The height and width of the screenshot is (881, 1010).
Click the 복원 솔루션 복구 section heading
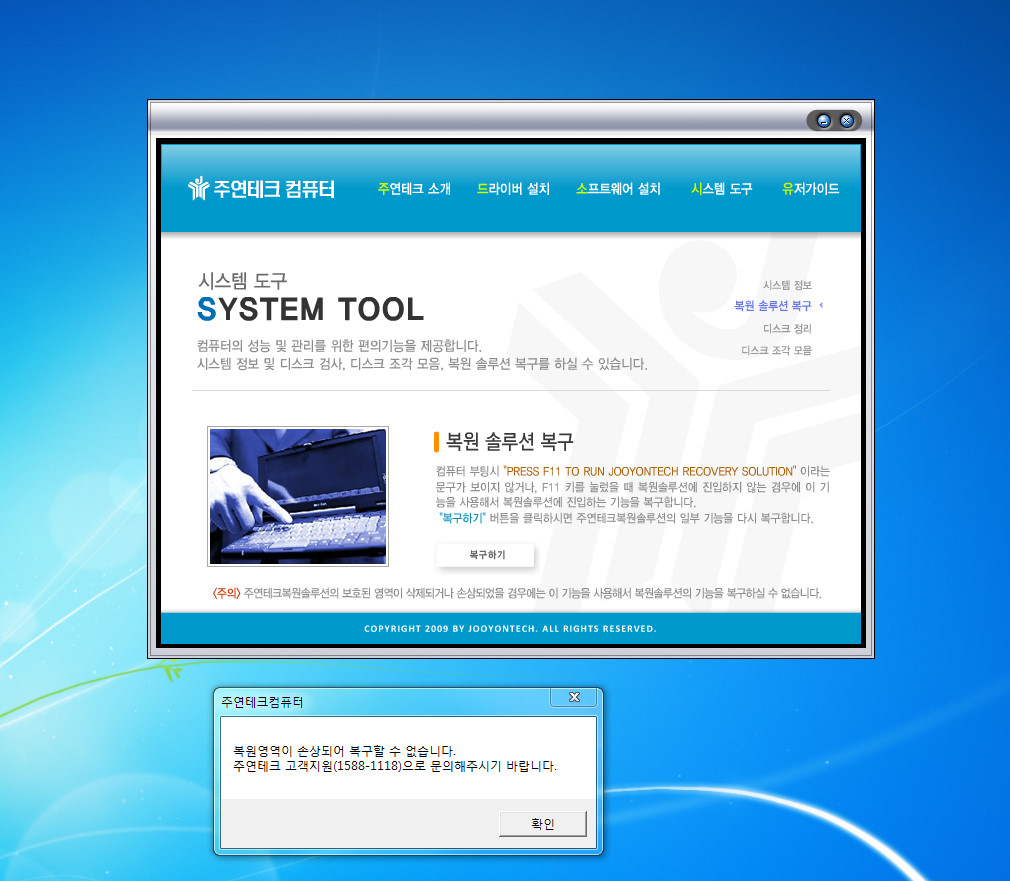[x=509, y=441]
